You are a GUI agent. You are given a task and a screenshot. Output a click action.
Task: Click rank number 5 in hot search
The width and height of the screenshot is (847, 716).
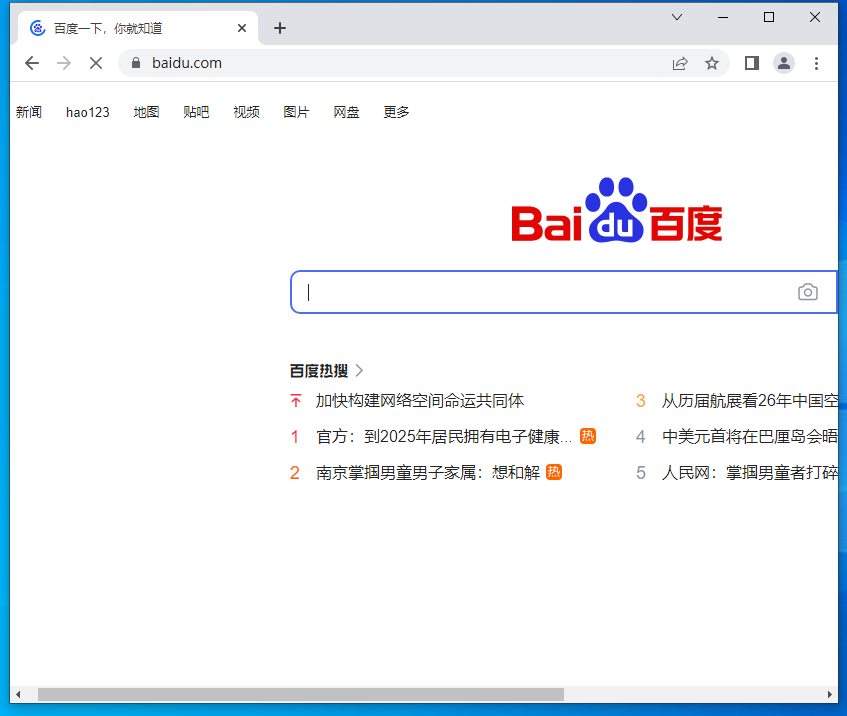641,473
